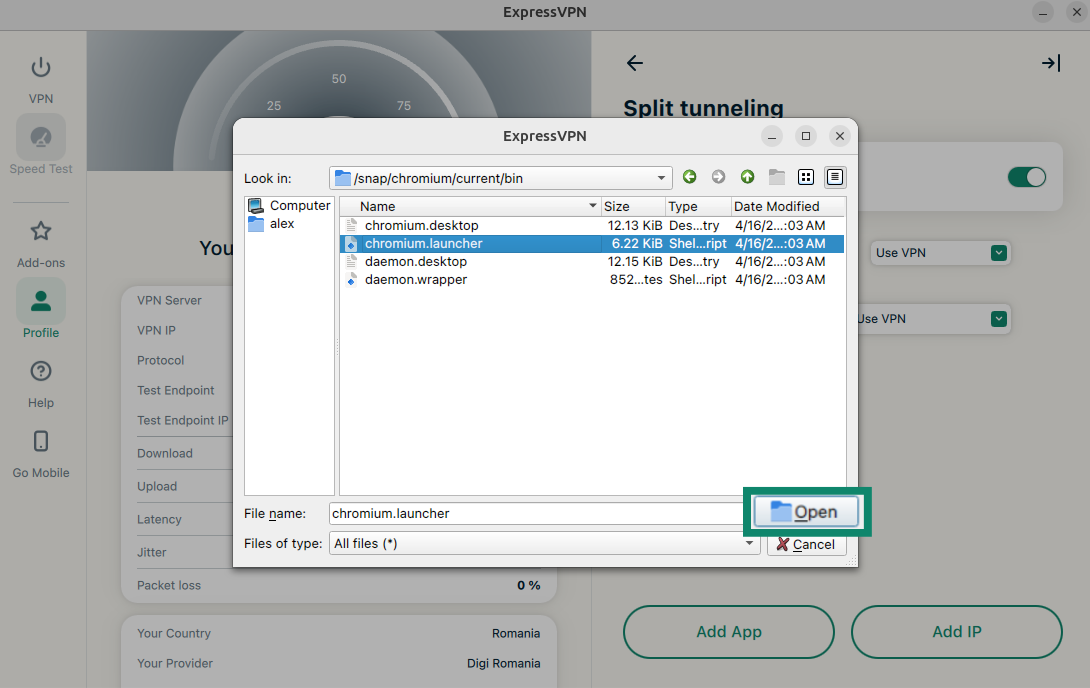The width and height of the screenshot is (1090, 688).
Task: Create a new folder using toolbar icon
Action: [776, 177]
